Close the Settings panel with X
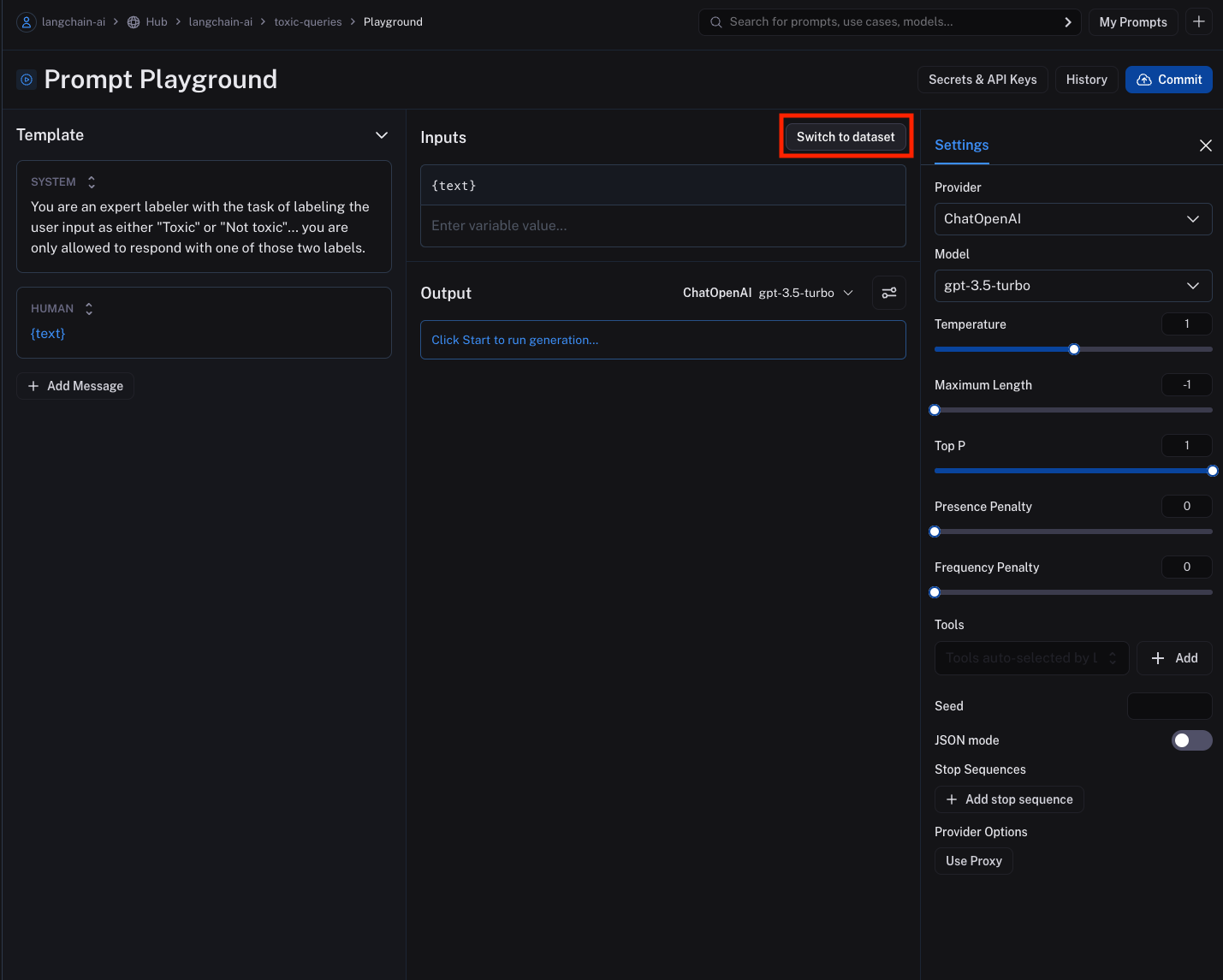 (1205, 146)
